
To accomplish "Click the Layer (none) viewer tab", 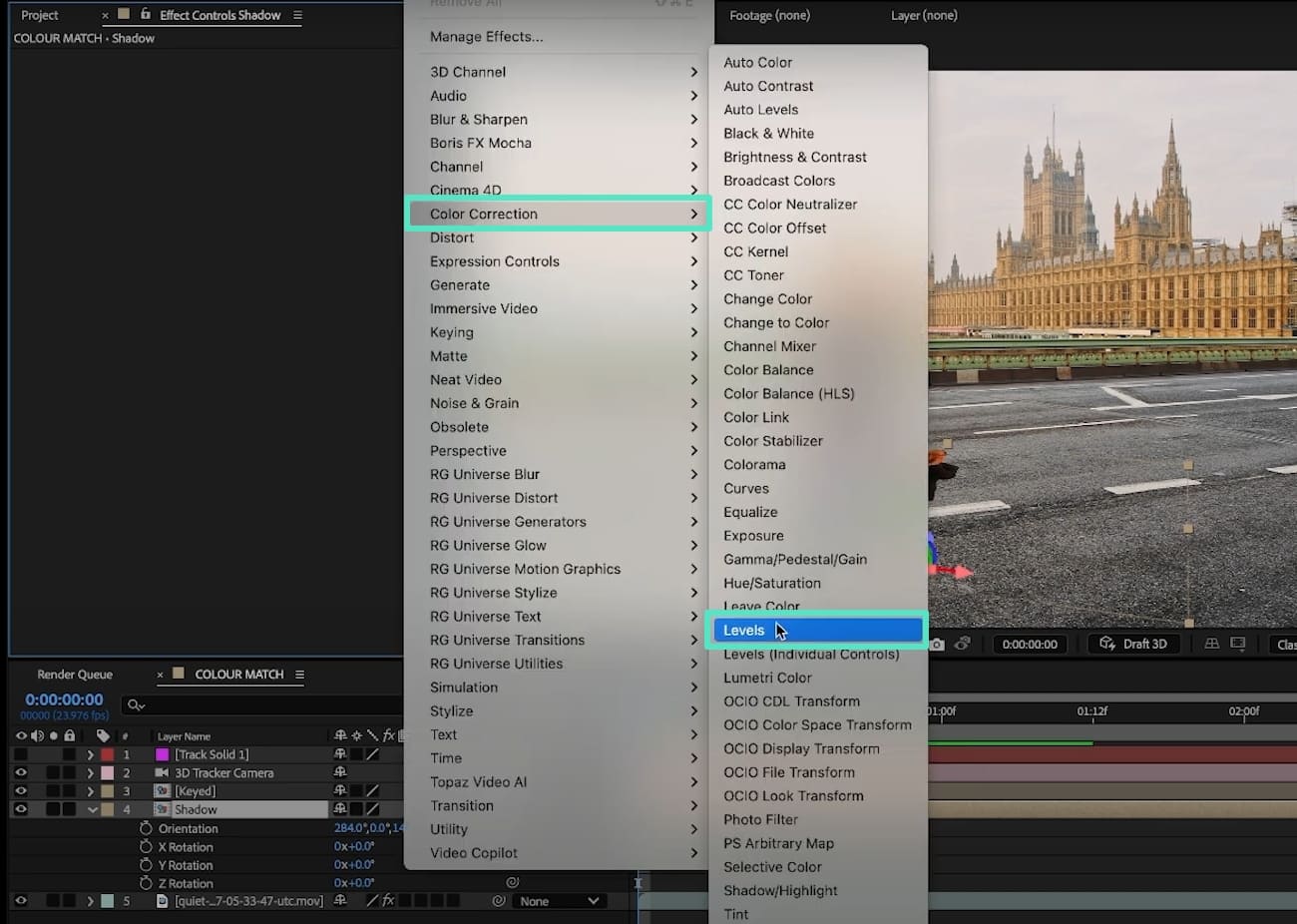I will click(x=924, y=15).
